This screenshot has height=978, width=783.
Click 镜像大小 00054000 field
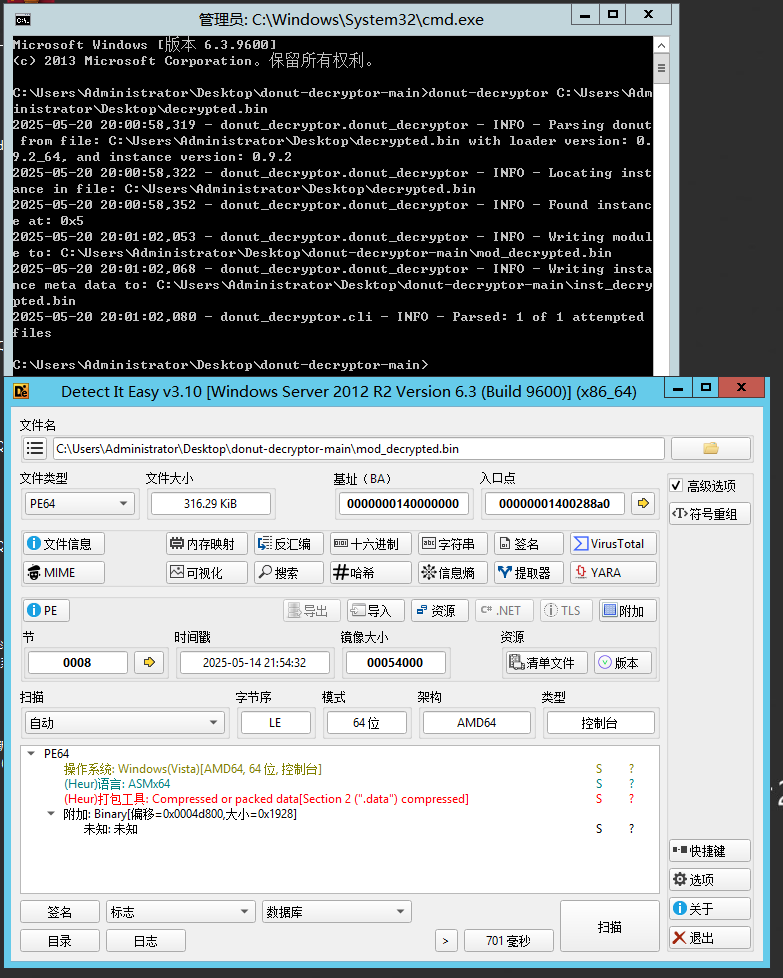pos(396,662)
